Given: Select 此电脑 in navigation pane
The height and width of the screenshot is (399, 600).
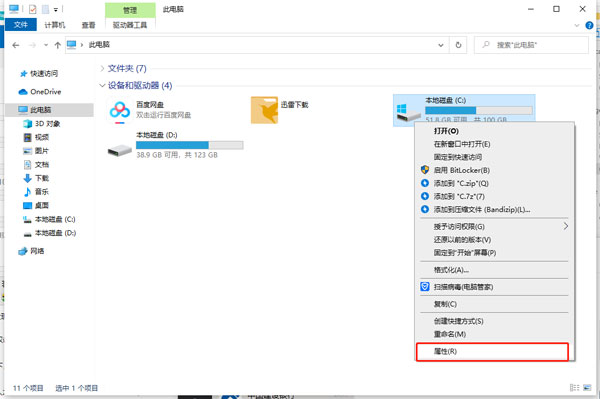Looking at the screenshot, I should pos(50,110).
